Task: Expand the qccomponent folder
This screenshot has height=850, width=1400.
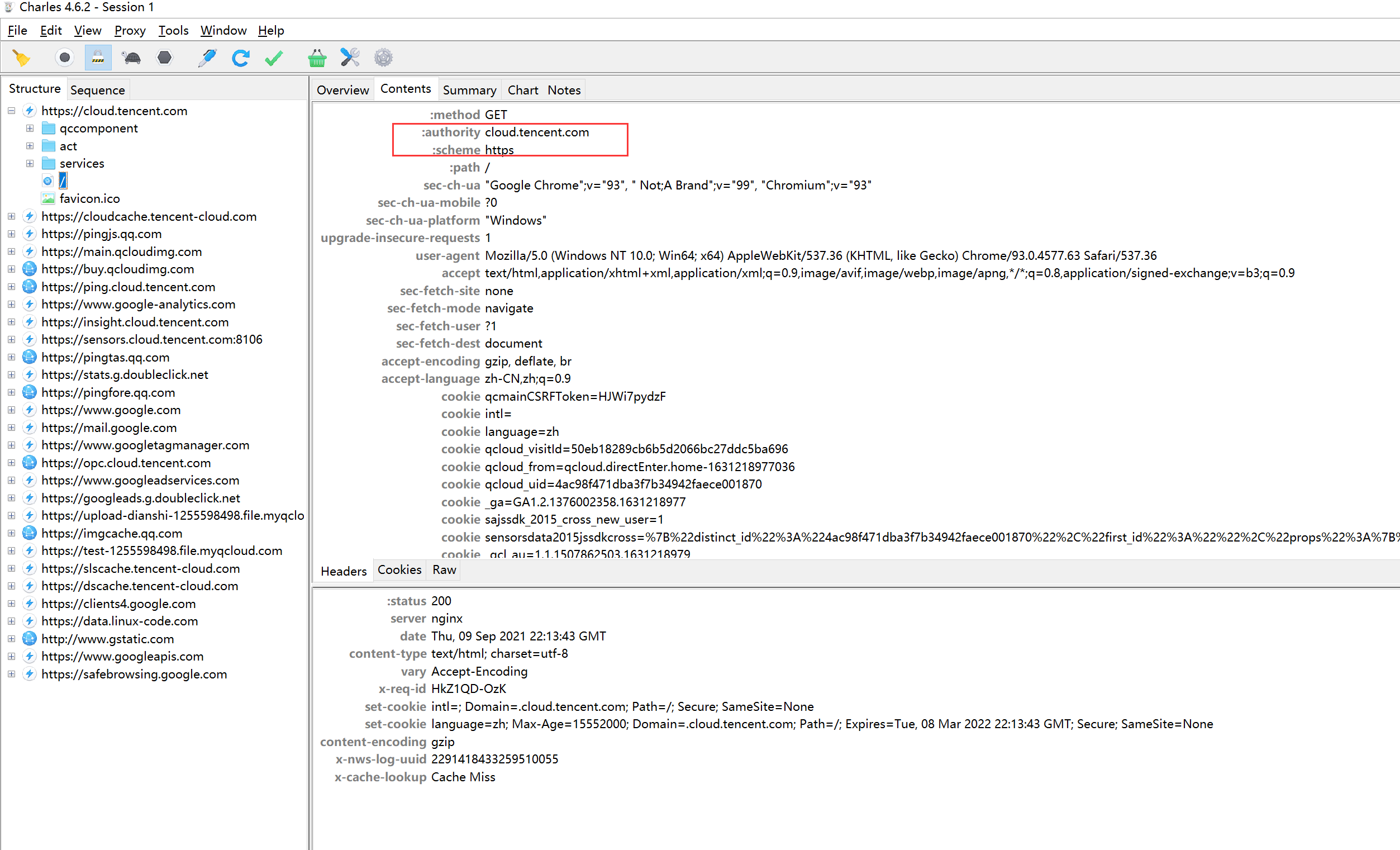Action: (x=30, y=129)
